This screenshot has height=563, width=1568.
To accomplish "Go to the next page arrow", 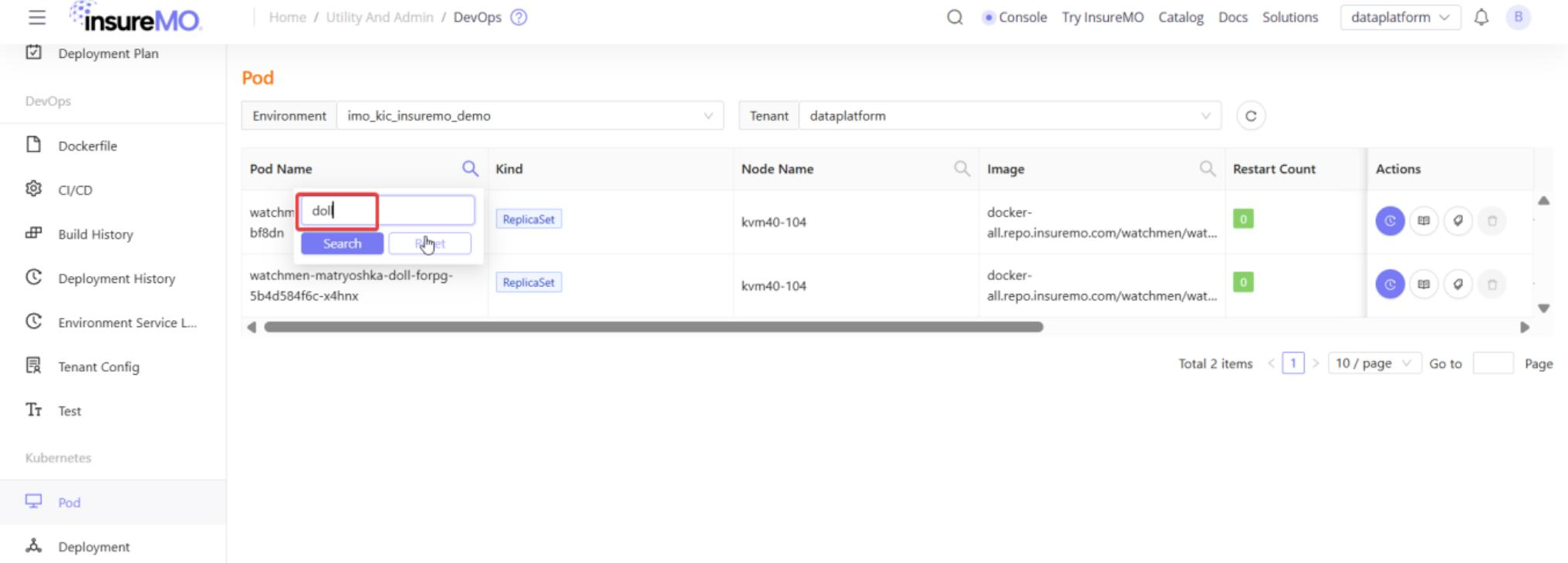I will (x=1316, y=363).
